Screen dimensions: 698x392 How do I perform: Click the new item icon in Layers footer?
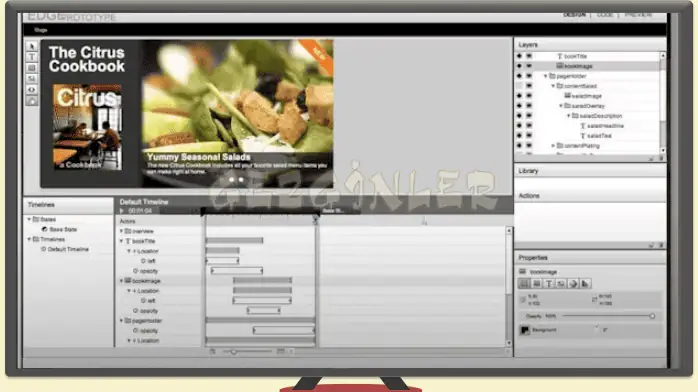coord(651,158)
